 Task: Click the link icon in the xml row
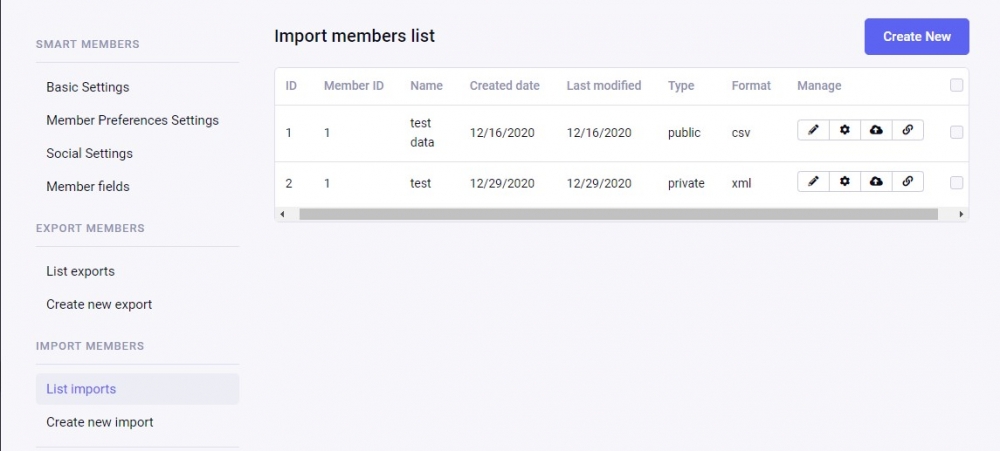tap(908, 181)
